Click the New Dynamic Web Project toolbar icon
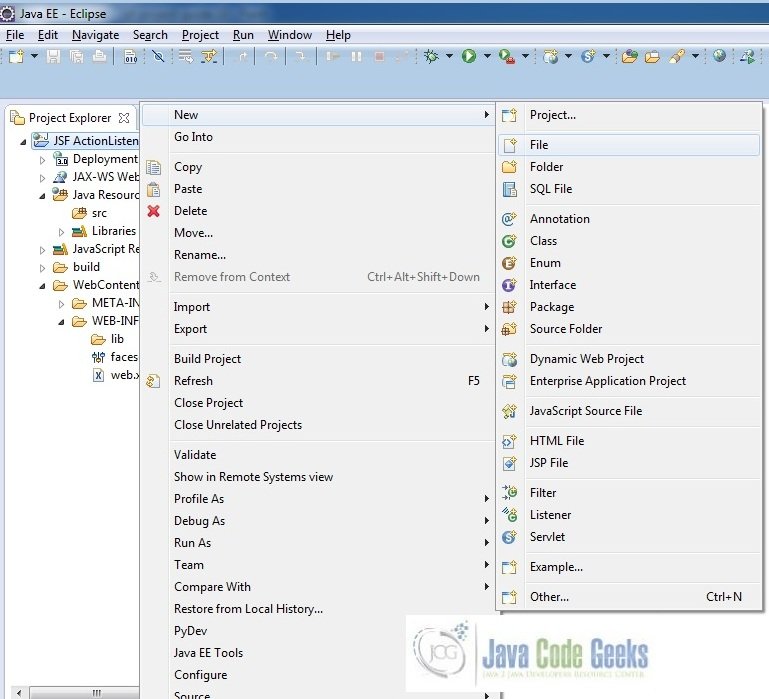Image resolution: width=769 pixels, height=699 pixels. tap(550, 56)
